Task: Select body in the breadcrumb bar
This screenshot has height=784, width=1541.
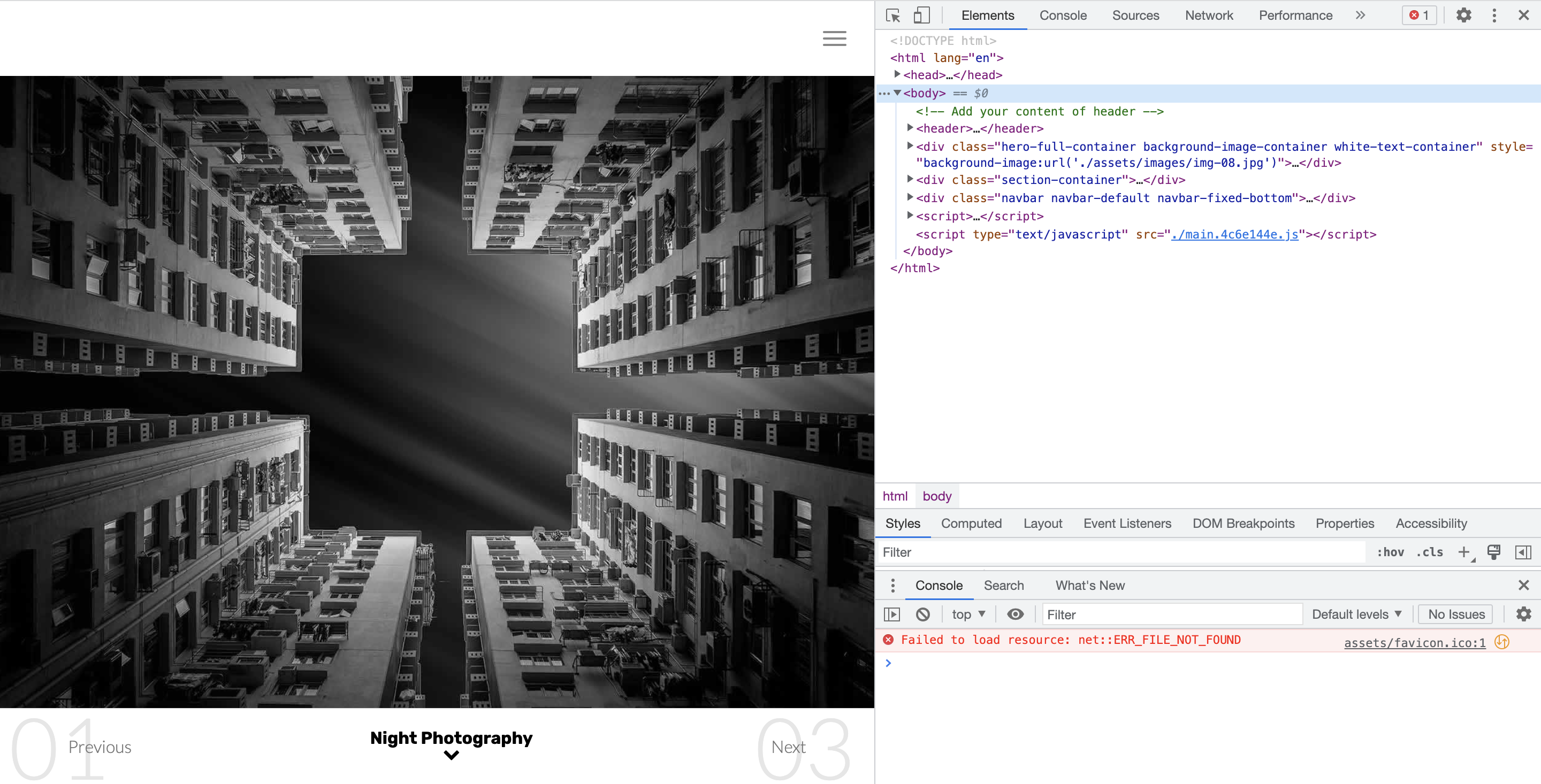Action: 937,496
